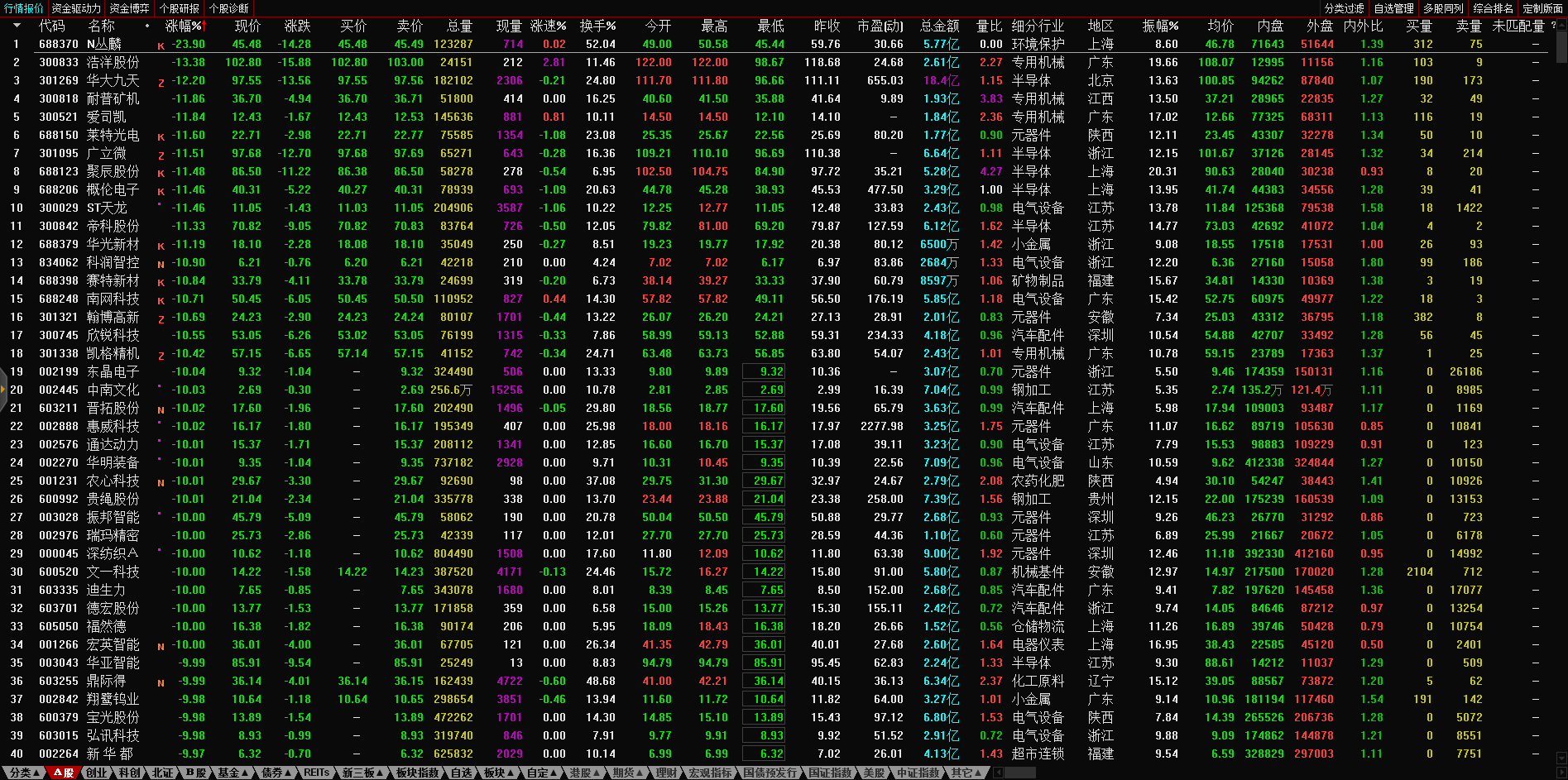This screenshot has height=780, width=1568.
Task: Select the 创业 market tab
Action: 97,773
